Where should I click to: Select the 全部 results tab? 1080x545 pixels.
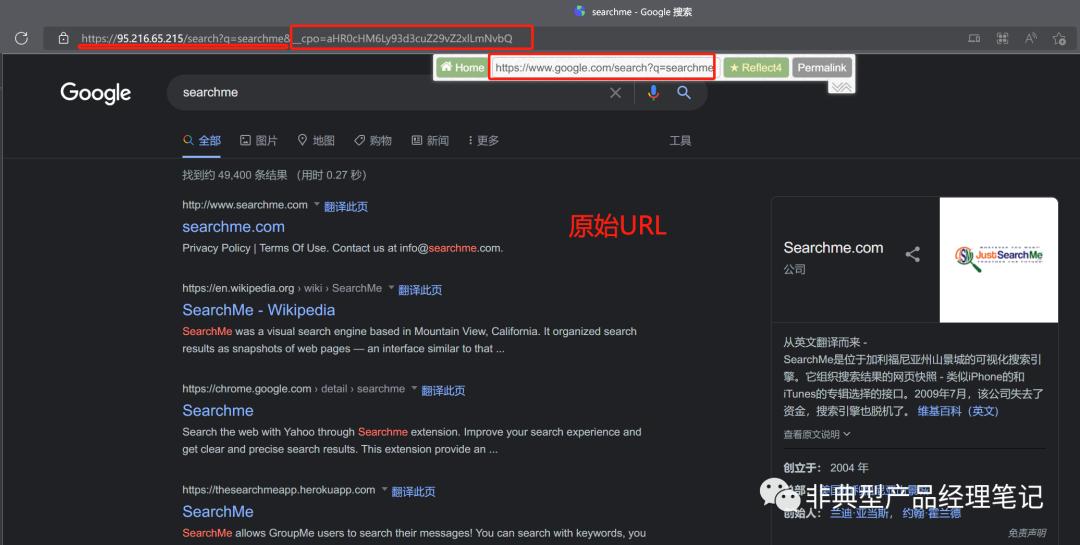202,141
